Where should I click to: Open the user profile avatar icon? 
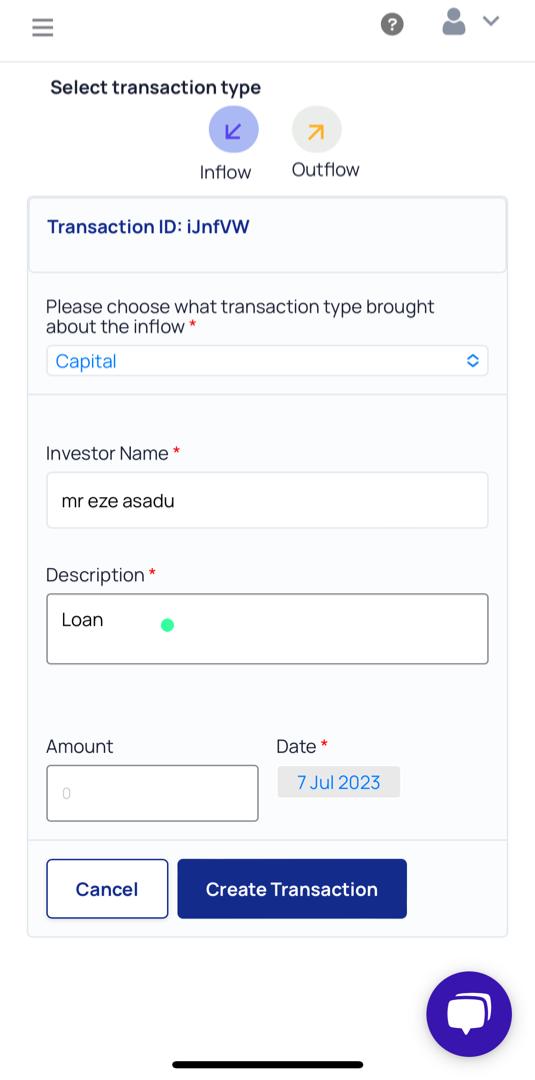[454, 22]
